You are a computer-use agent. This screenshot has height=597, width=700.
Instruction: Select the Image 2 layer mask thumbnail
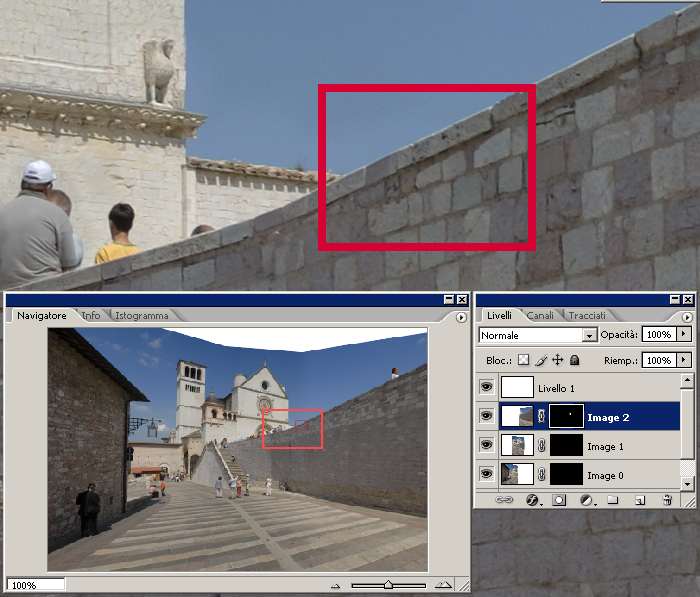568,416
